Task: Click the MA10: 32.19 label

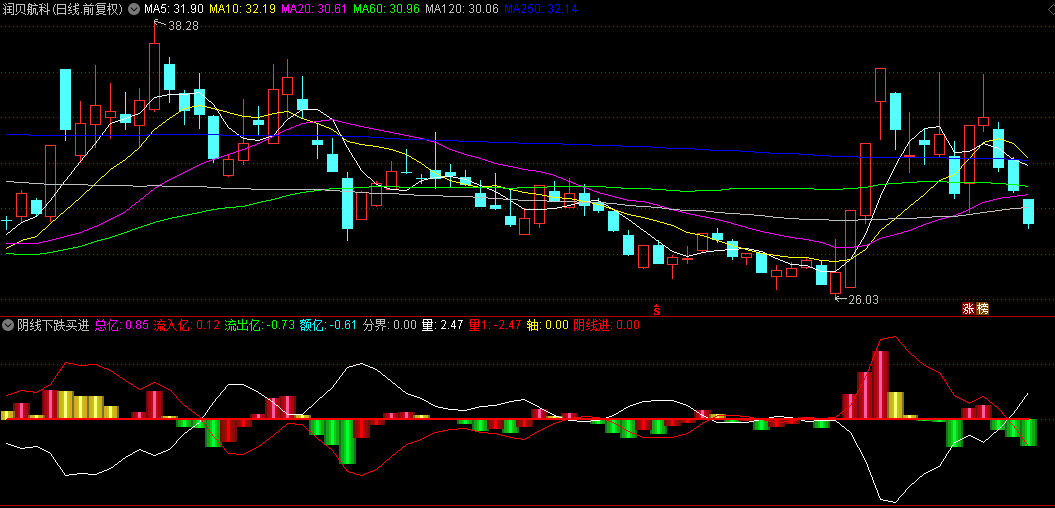Action: click(x=242, y=9)
